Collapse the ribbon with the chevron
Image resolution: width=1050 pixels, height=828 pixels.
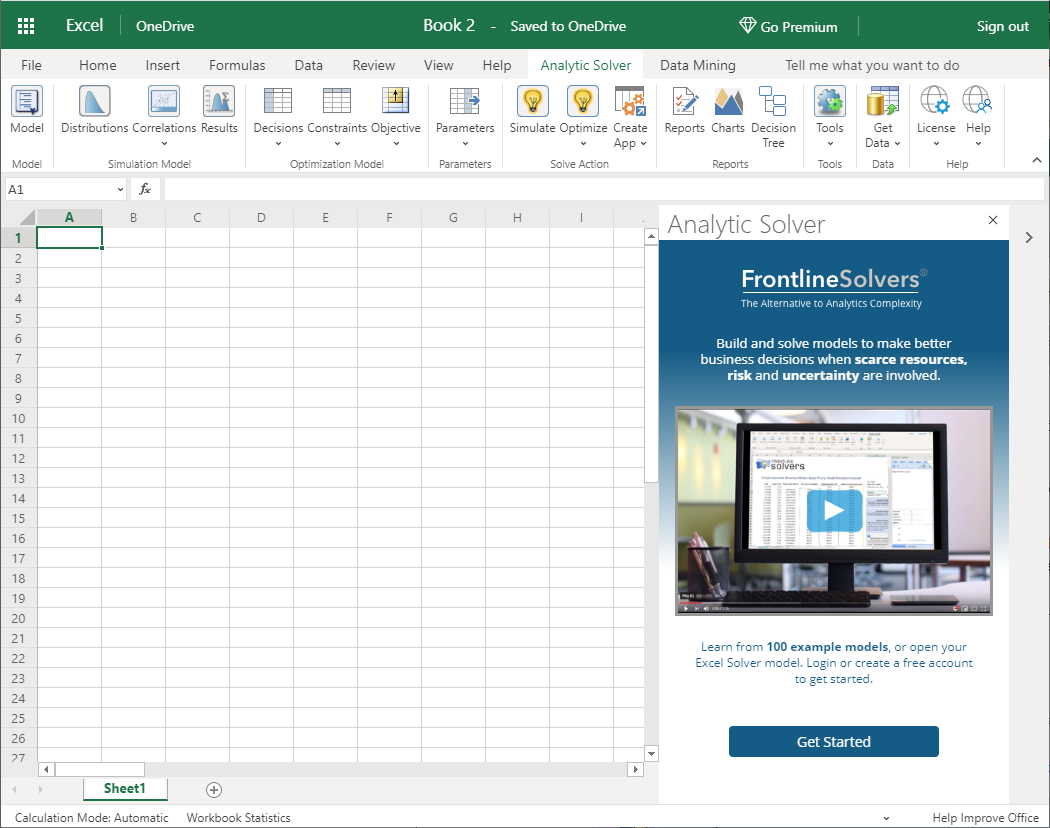coord(1036,160)
